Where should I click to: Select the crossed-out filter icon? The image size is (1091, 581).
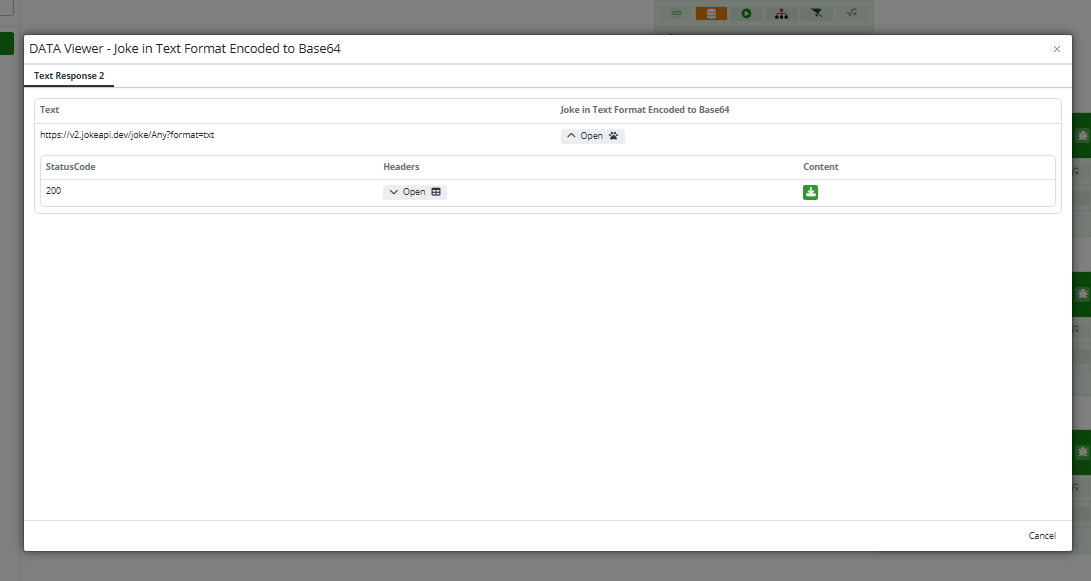tap(816, 13)
